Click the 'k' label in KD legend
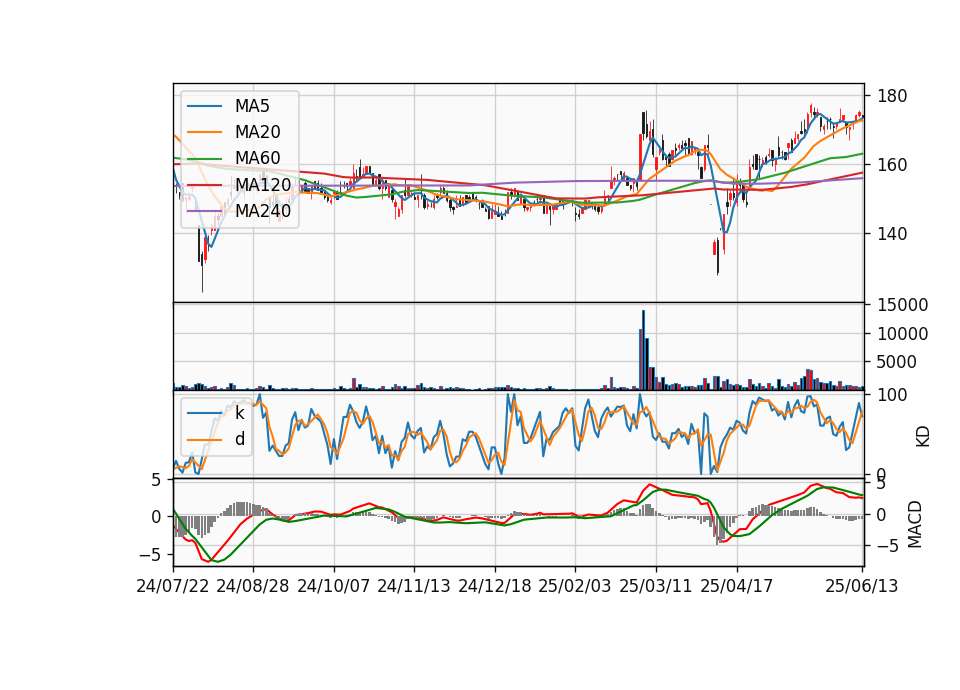The width and height of the screenshot is (960, 690). [x=239, y=413]
